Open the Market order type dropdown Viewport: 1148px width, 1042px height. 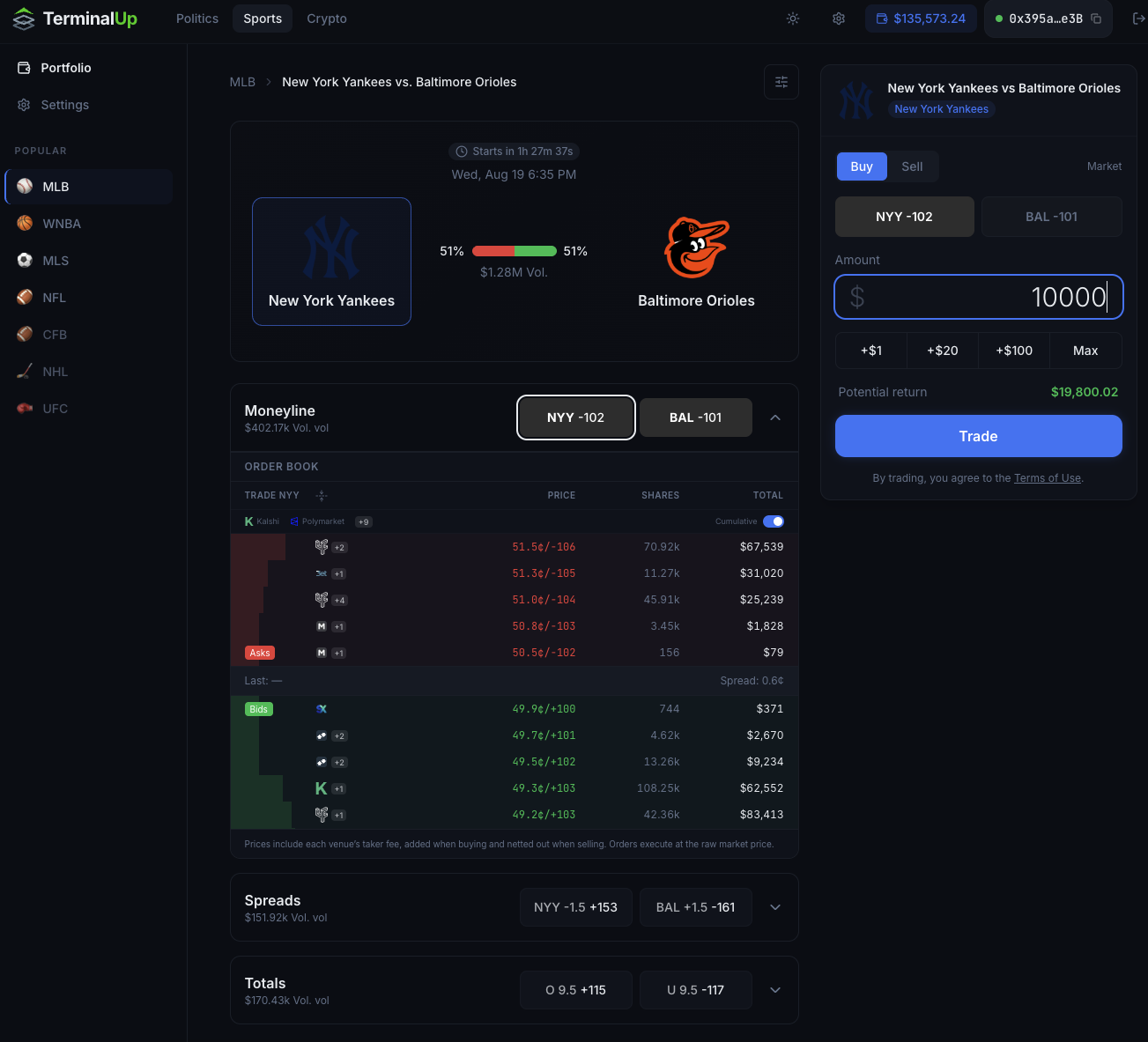[x=1104, y=166]
